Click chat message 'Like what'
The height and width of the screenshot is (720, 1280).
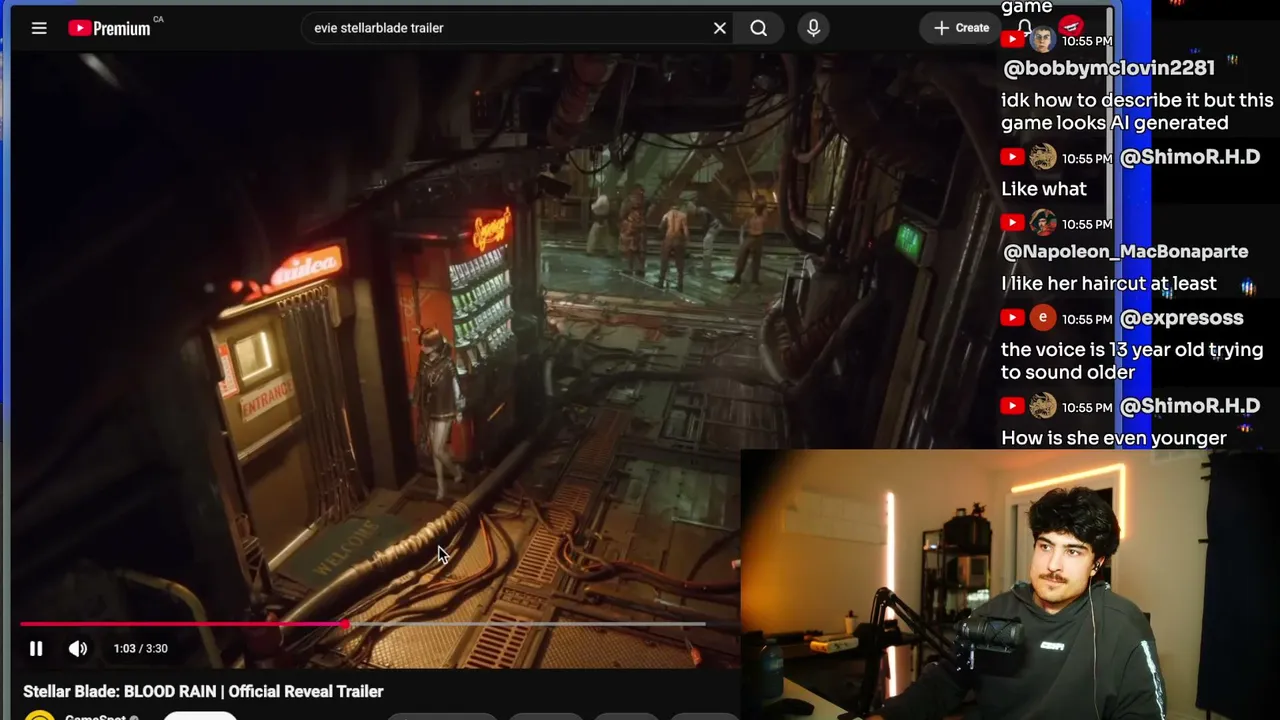[1044, 189]
